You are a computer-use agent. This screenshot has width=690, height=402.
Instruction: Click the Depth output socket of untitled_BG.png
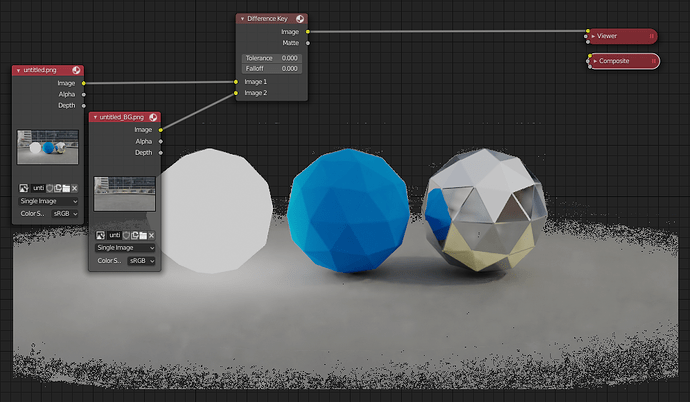pyautogui.click(x=161, y=153)
